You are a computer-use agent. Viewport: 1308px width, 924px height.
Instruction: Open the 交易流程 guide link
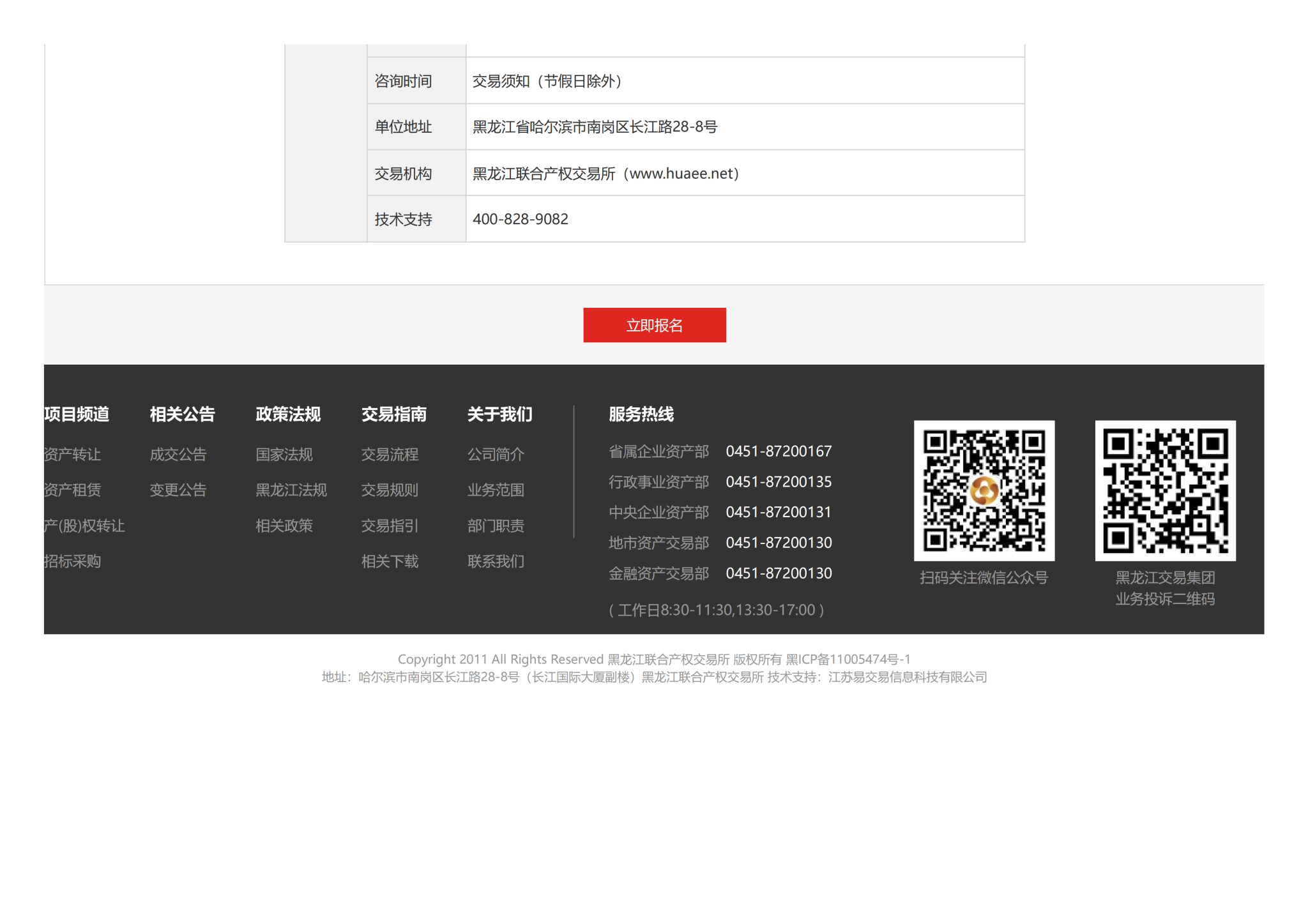coord(390,454)
